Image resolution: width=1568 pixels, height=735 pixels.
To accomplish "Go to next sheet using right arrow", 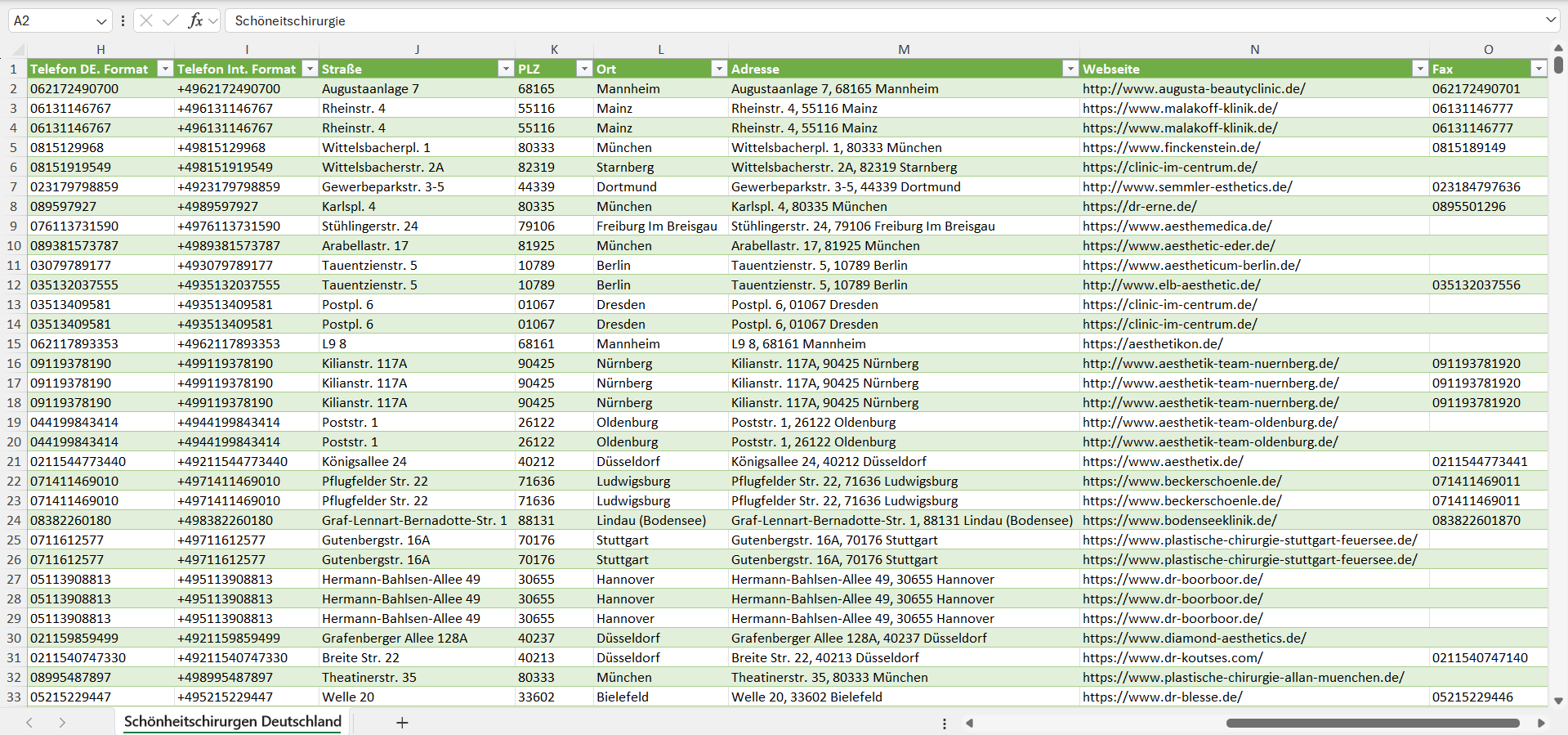I will [x=62, y=722].
